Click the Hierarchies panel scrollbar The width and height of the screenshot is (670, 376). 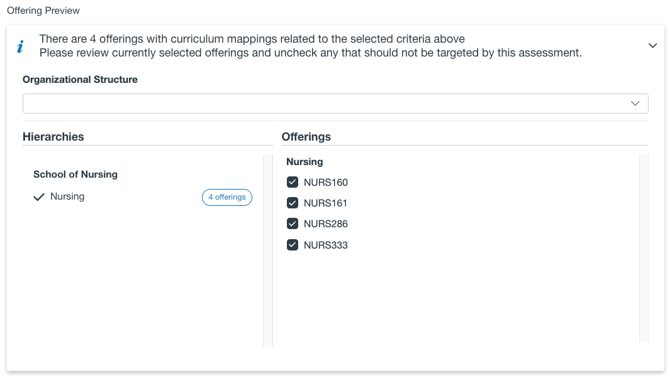tap(268, 250)
